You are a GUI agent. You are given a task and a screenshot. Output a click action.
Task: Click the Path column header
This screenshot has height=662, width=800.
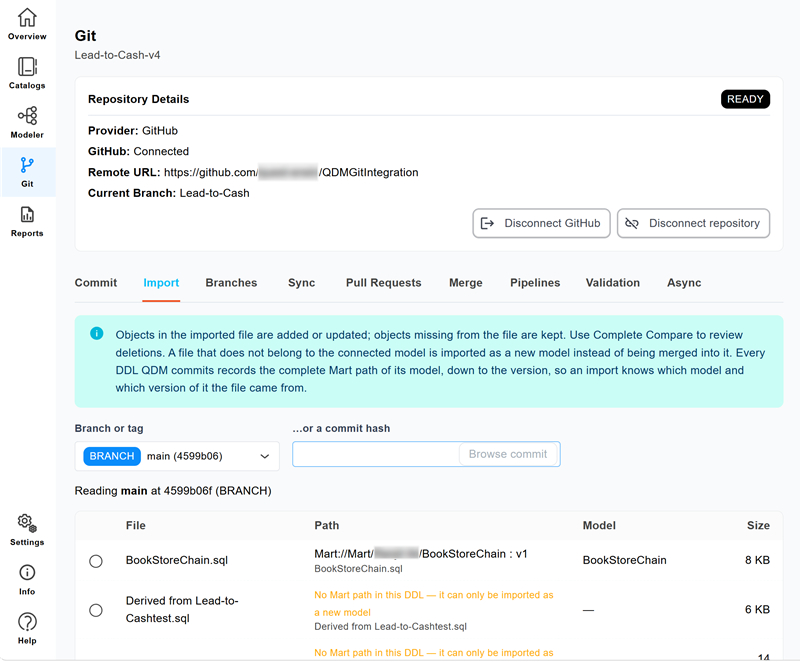click(x=327, y=525)
